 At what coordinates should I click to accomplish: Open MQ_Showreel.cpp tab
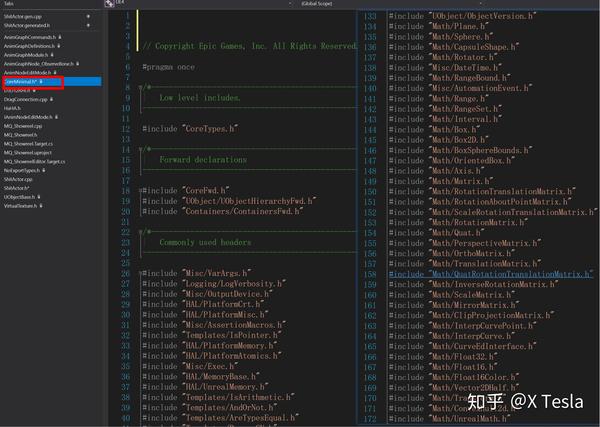click(23, 125)
